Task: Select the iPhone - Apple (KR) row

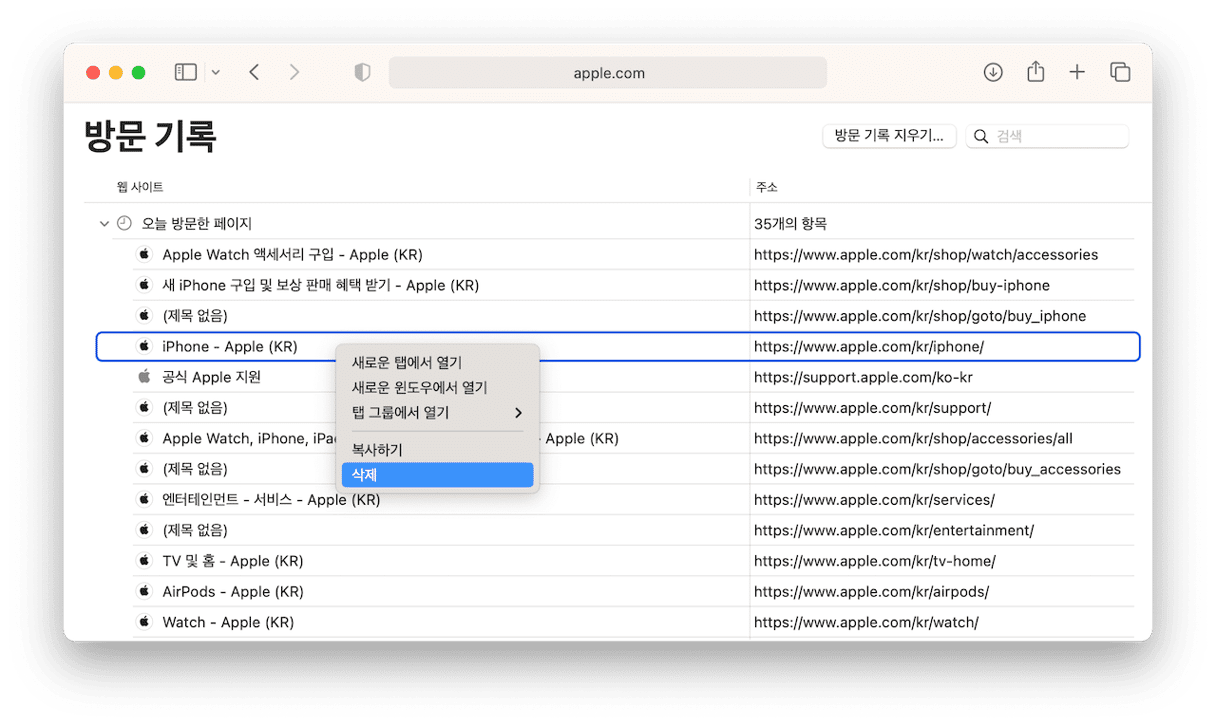Action: click(x=618, y=346)
